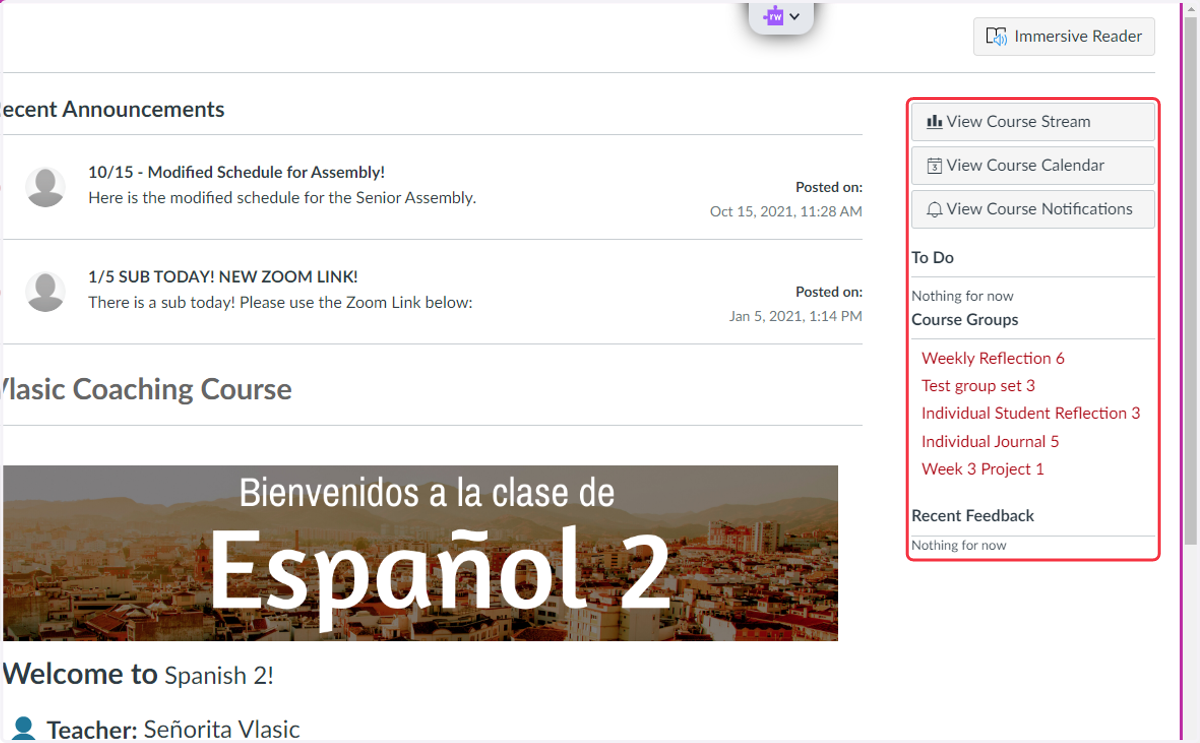This screenshot has width=1200, height=743.
Task: Click avatar beside the 1/5 SUB TODAY announcement
Action: 46,291
